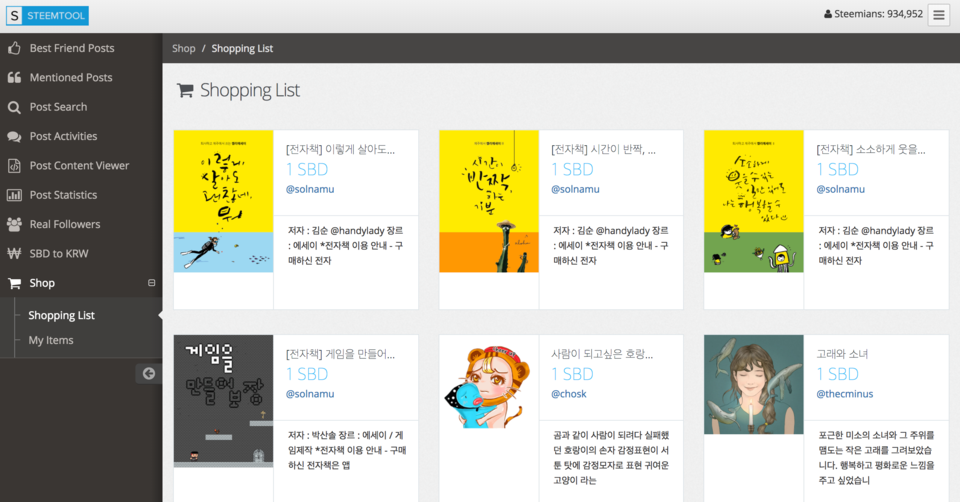
Task: Click the code file Post Content Viewer icon
Action: point(14,166)
